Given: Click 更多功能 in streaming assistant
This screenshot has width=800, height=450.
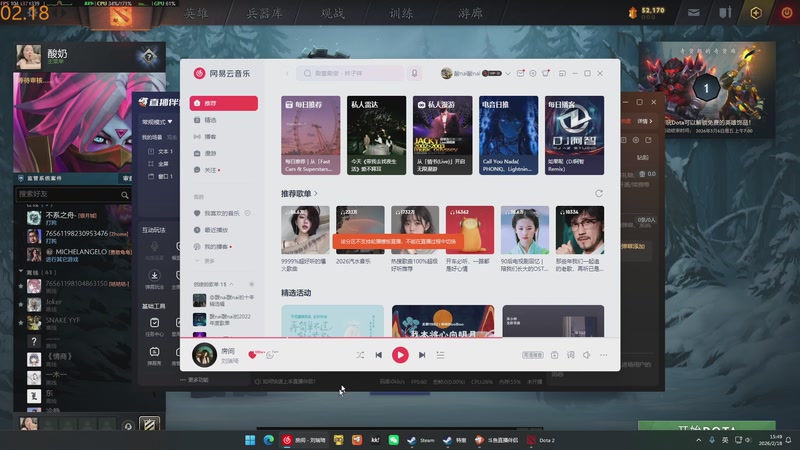Looking at the screenshot, I should point(194,380).
